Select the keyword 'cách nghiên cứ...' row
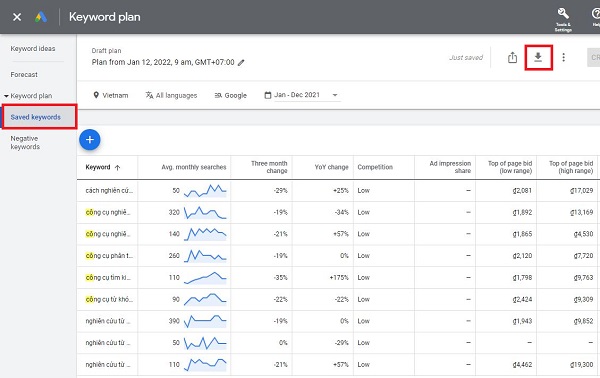 click(109, 191)
